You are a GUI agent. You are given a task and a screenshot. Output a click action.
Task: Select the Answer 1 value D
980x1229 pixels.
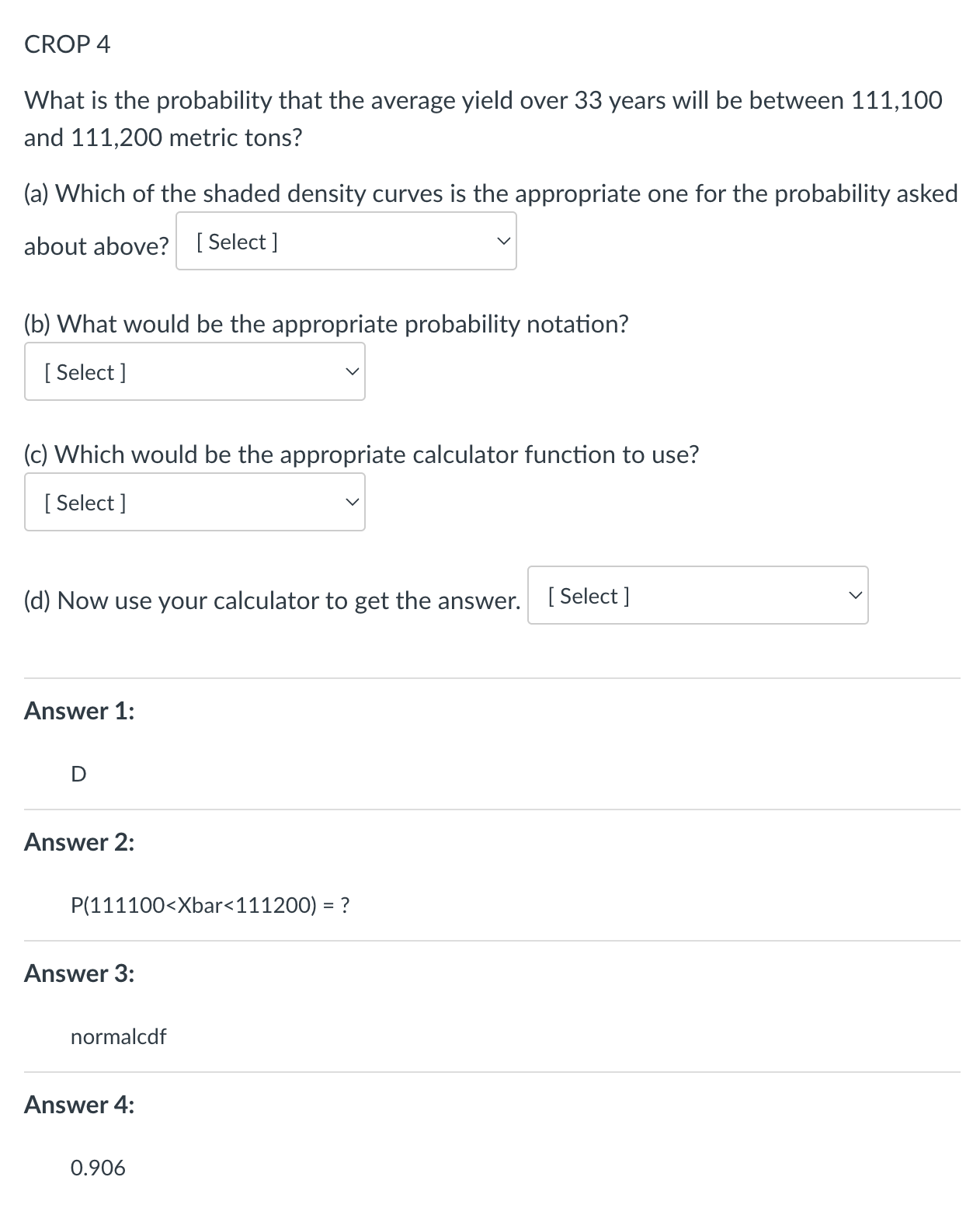(x=78, y=774)
